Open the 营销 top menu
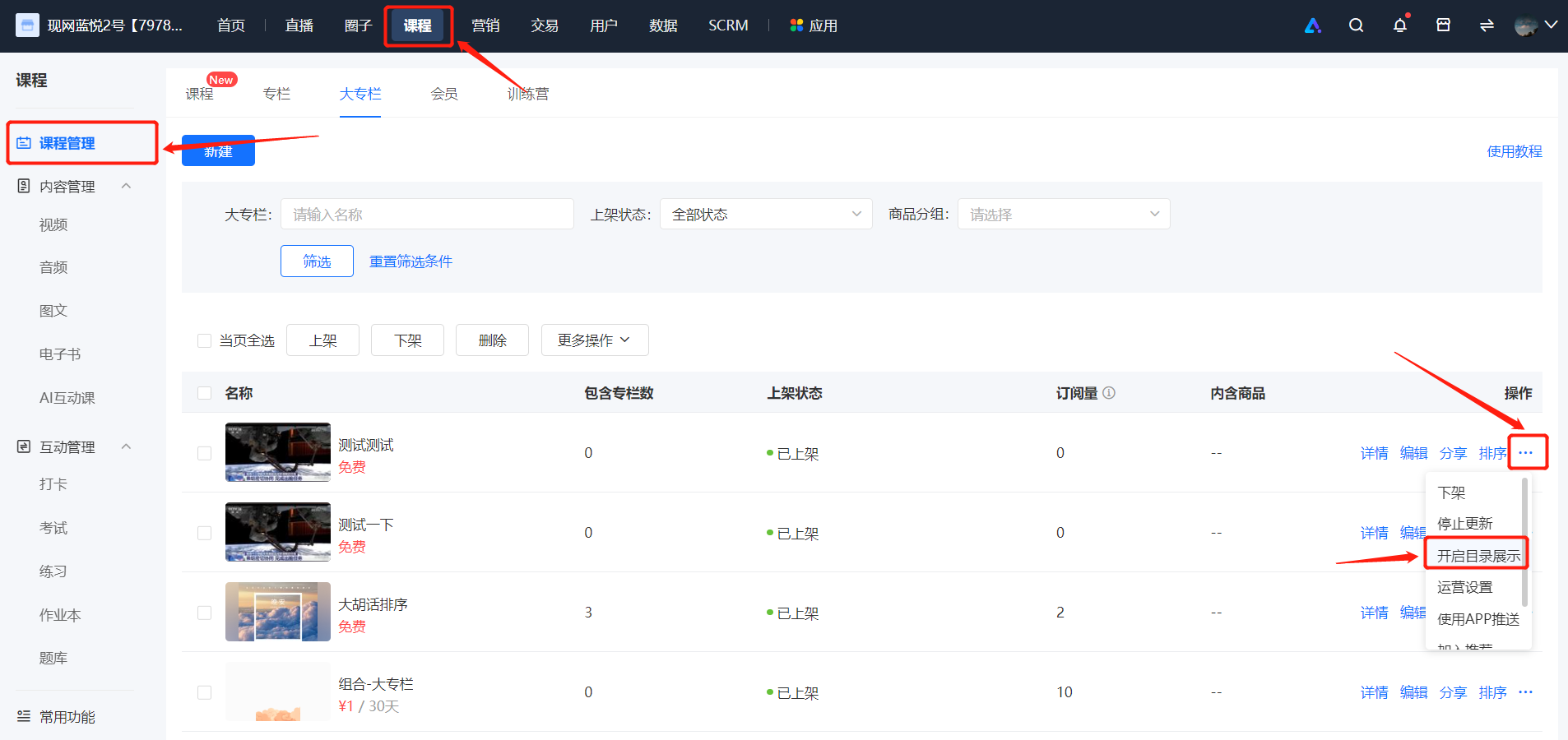1568x740 pixels. (x=485, y=25)
